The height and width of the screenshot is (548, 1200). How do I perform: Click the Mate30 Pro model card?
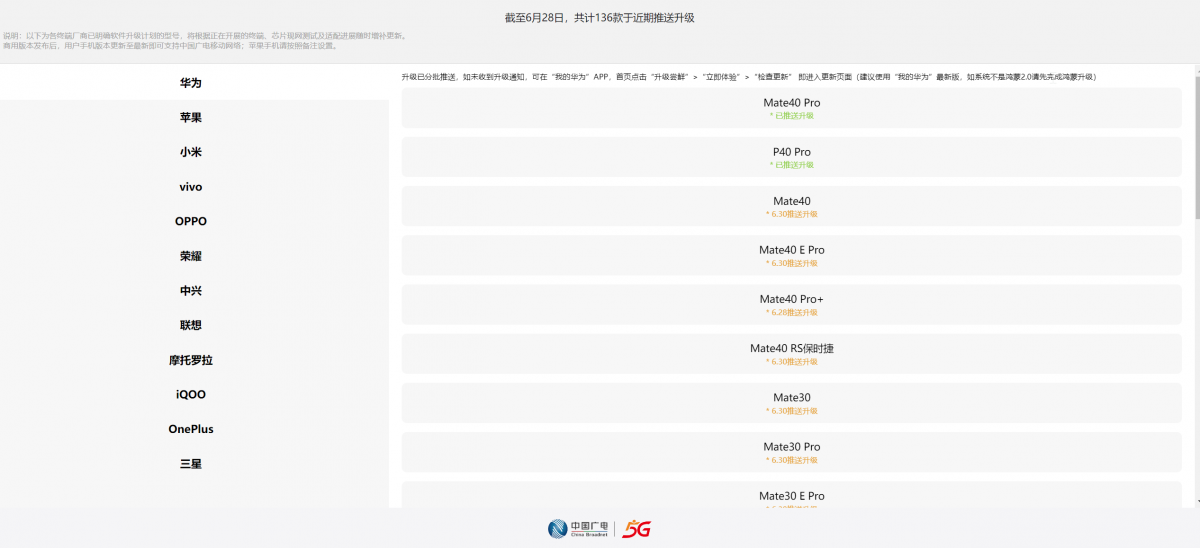coord(791,452)
